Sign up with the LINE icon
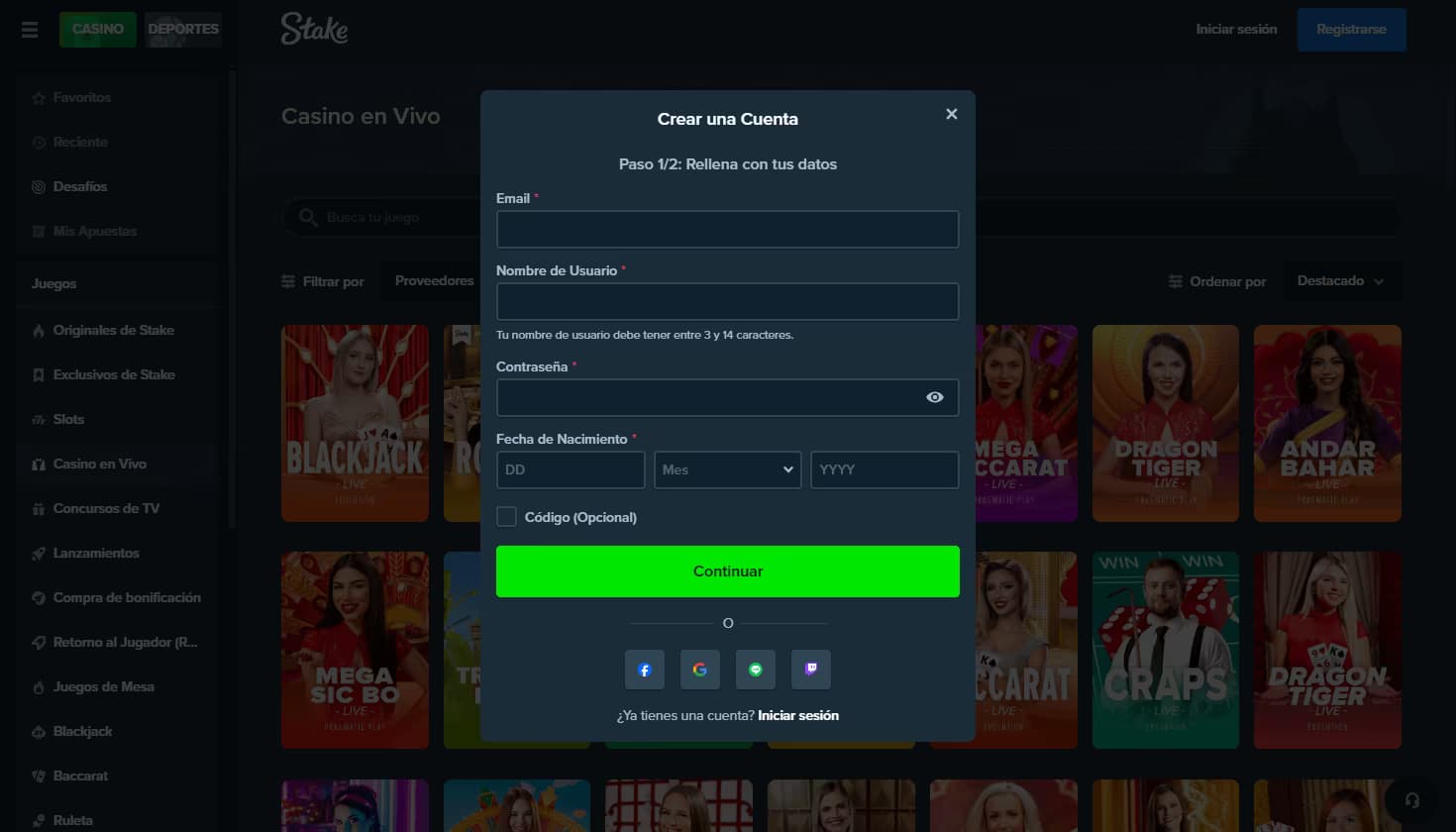 click(756, 671)
